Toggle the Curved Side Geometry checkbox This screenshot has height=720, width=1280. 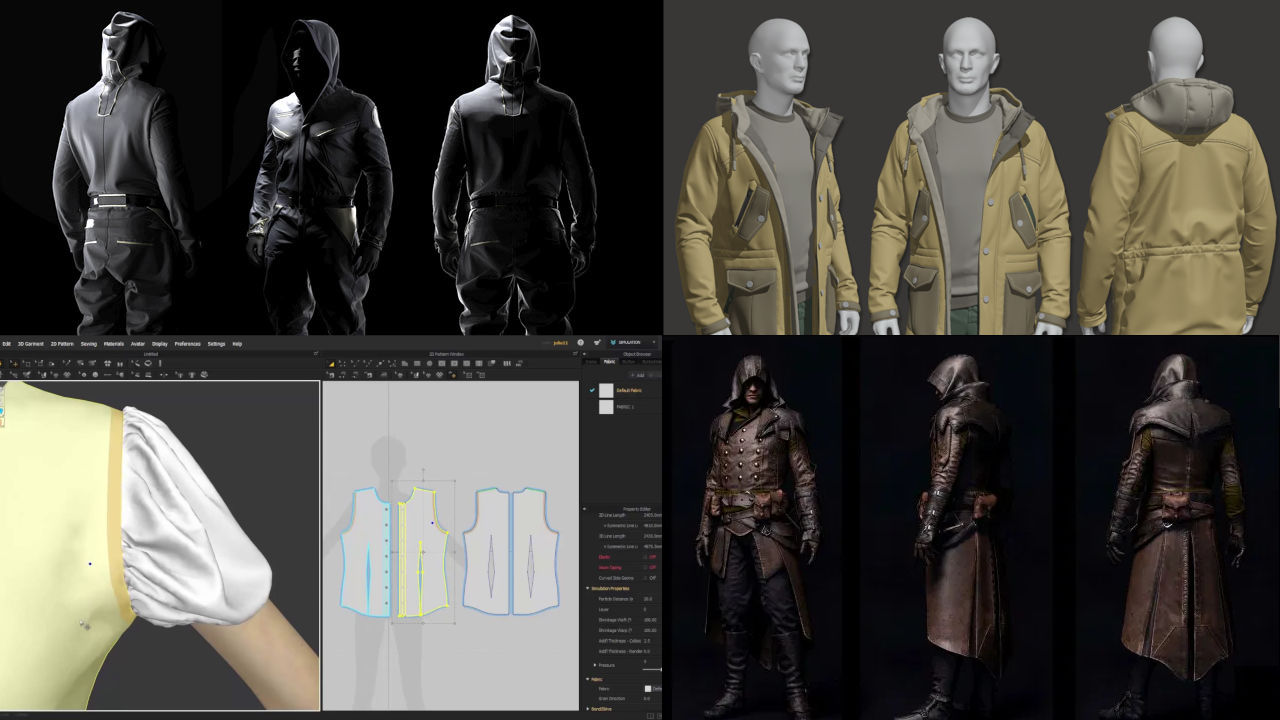pyautogui.click(x=644, y=578)
